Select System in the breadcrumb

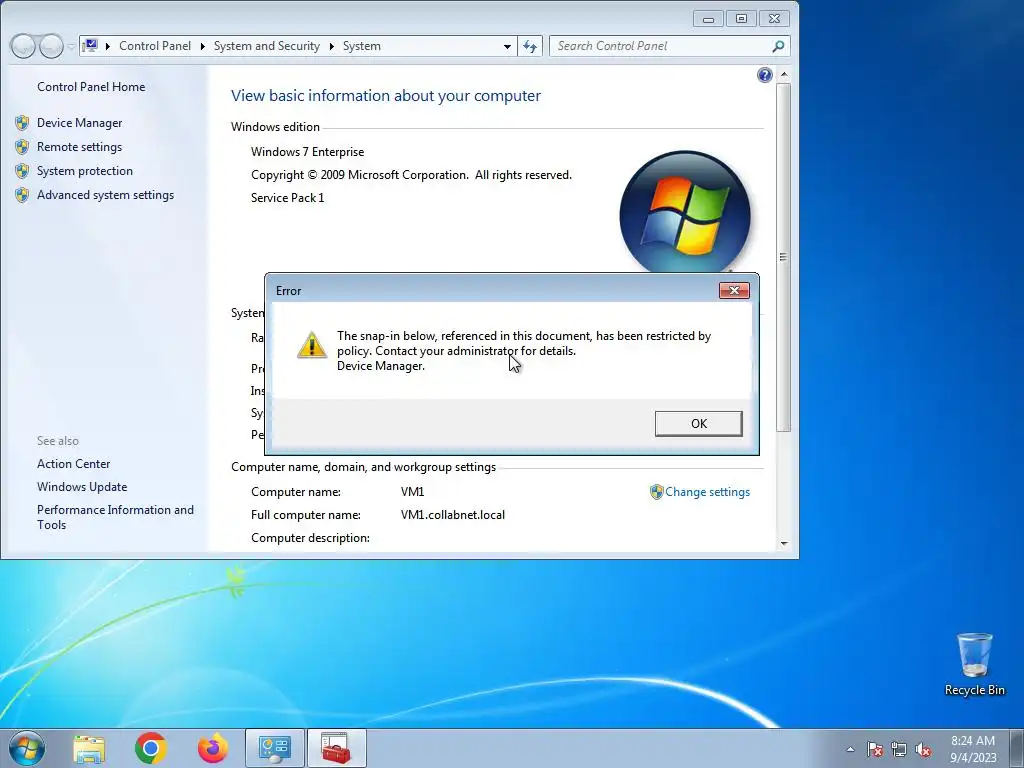click(x=362, y=46)
